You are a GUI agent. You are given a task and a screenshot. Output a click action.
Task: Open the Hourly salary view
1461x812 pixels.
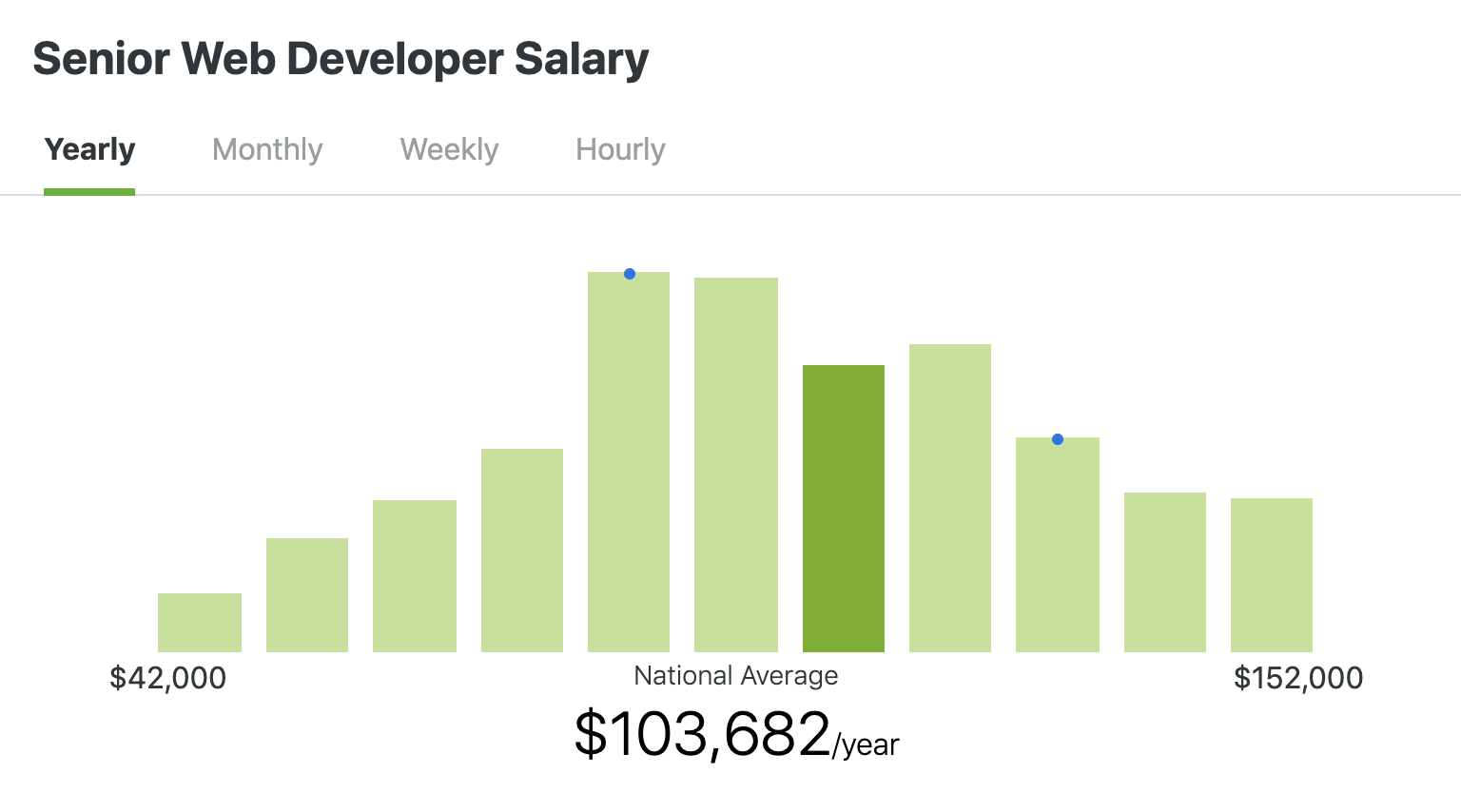point(619,149)
